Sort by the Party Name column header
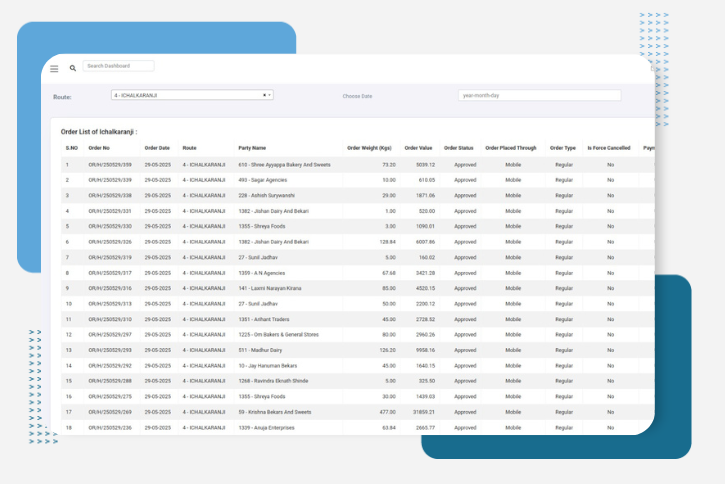Screen dimensions: 725x484 point(252,148)
